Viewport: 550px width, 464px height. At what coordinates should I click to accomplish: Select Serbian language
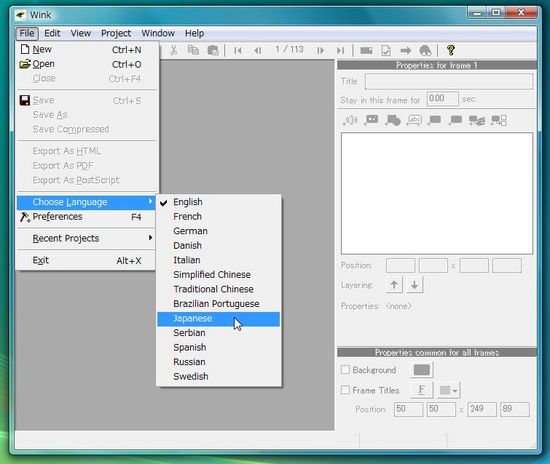click(x=219, y=333)
